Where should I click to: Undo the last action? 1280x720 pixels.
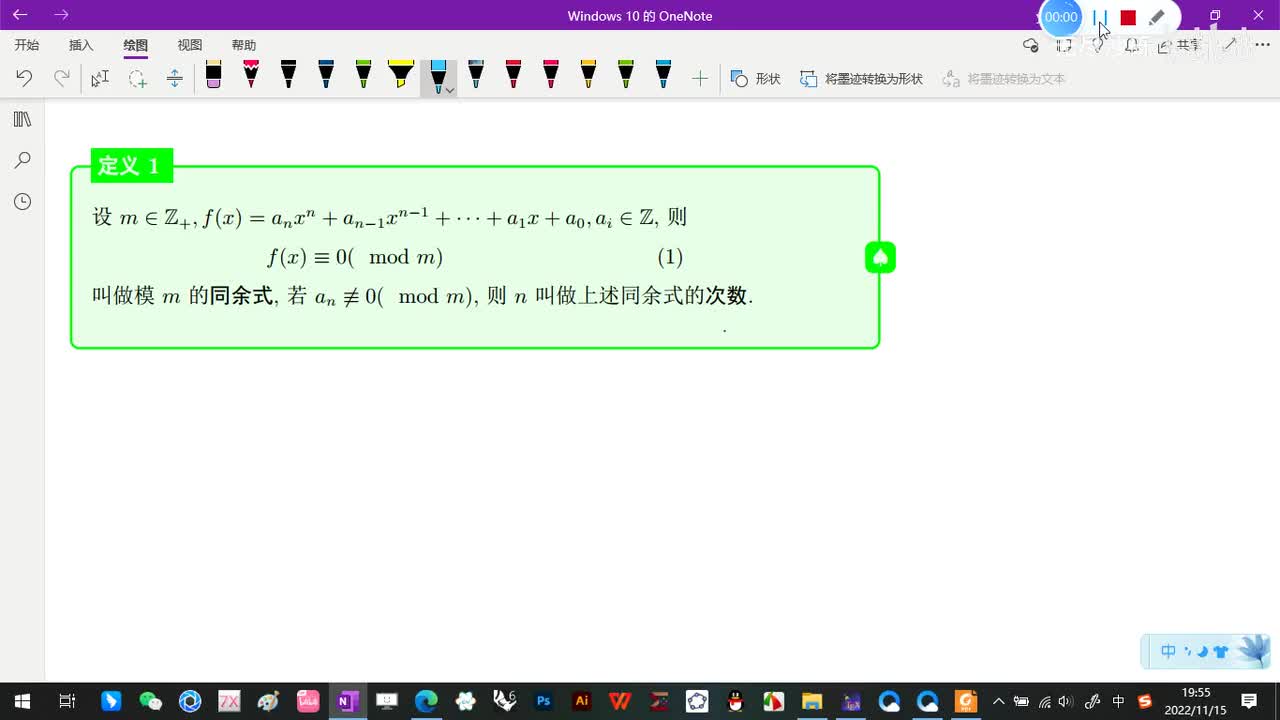(24, 78)
